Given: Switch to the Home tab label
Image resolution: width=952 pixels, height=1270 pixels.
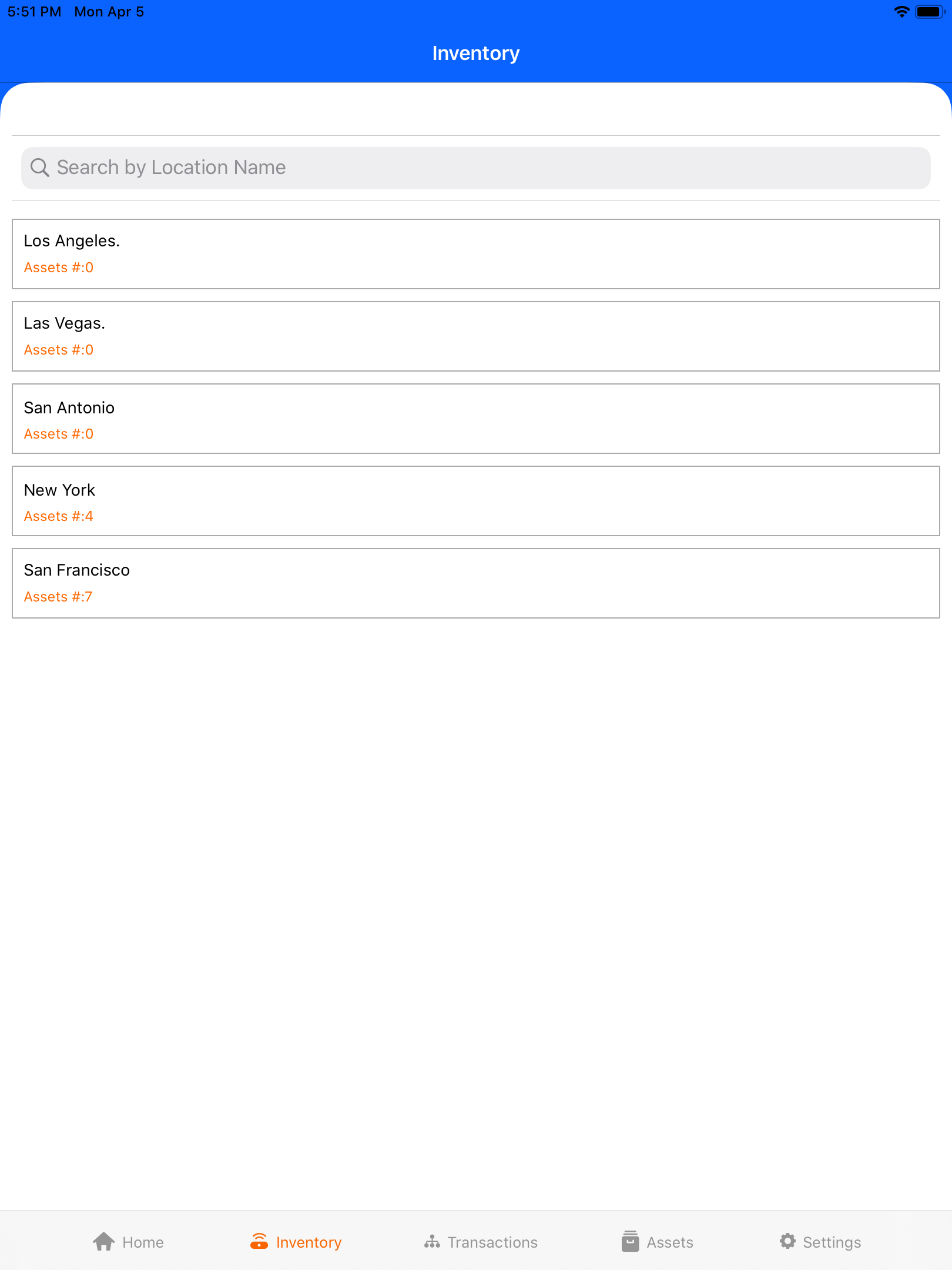Looking at the screenshot, I should click(143, 1242).
